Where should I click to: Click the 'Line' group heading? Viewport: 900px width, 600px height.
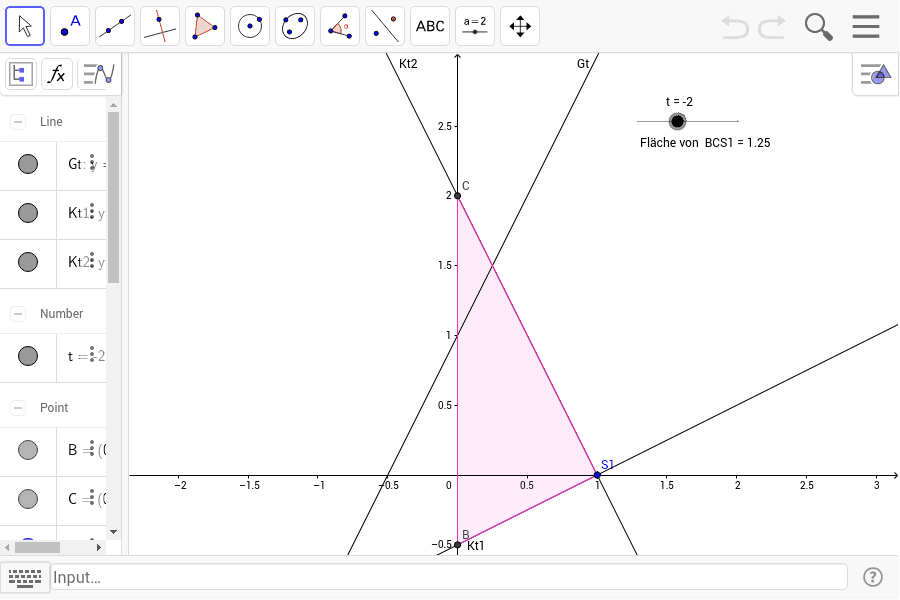(x=51, y=122)
